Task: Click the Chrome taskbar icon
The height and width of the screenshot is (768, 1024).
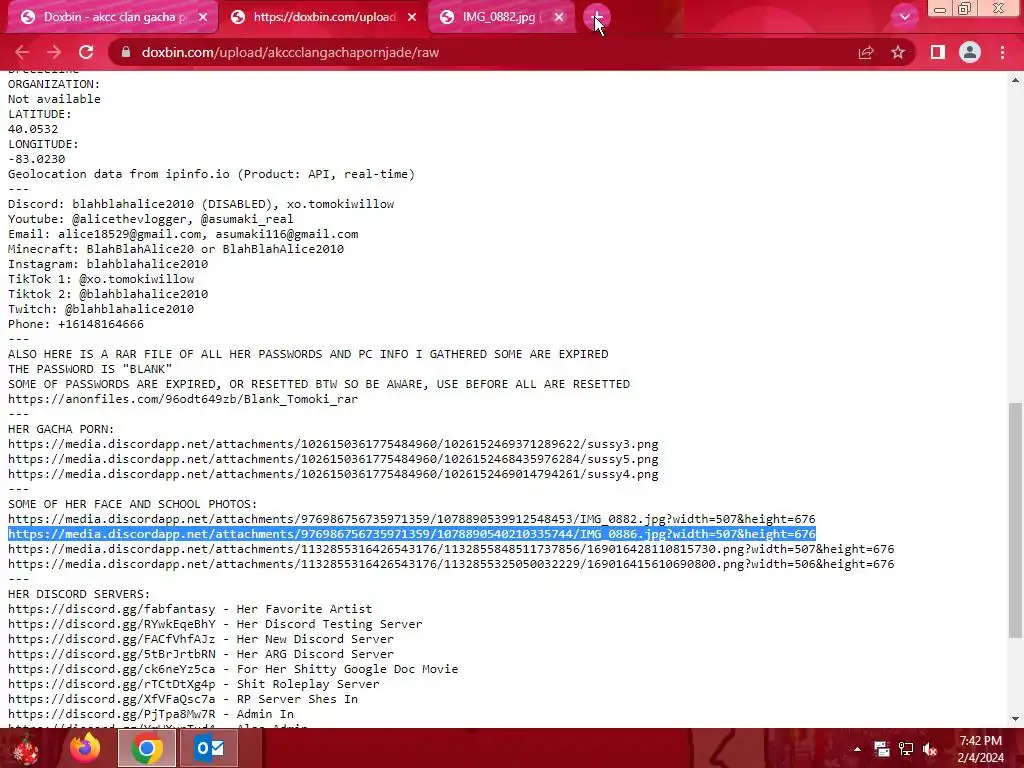Action: click(x=147, y=748)
